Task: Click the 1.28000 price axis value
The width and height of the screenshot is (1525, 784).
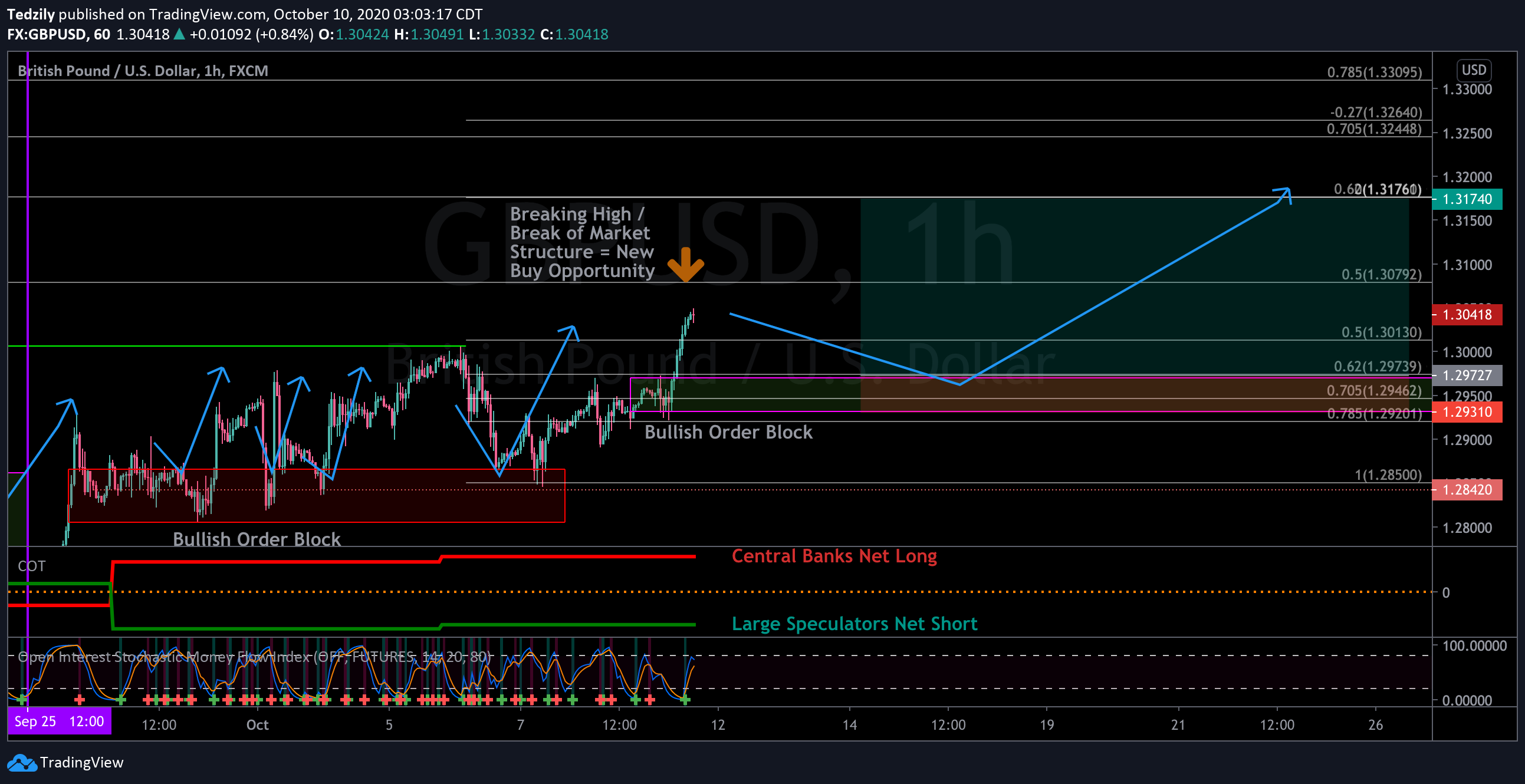Action: coord(1467,528)
